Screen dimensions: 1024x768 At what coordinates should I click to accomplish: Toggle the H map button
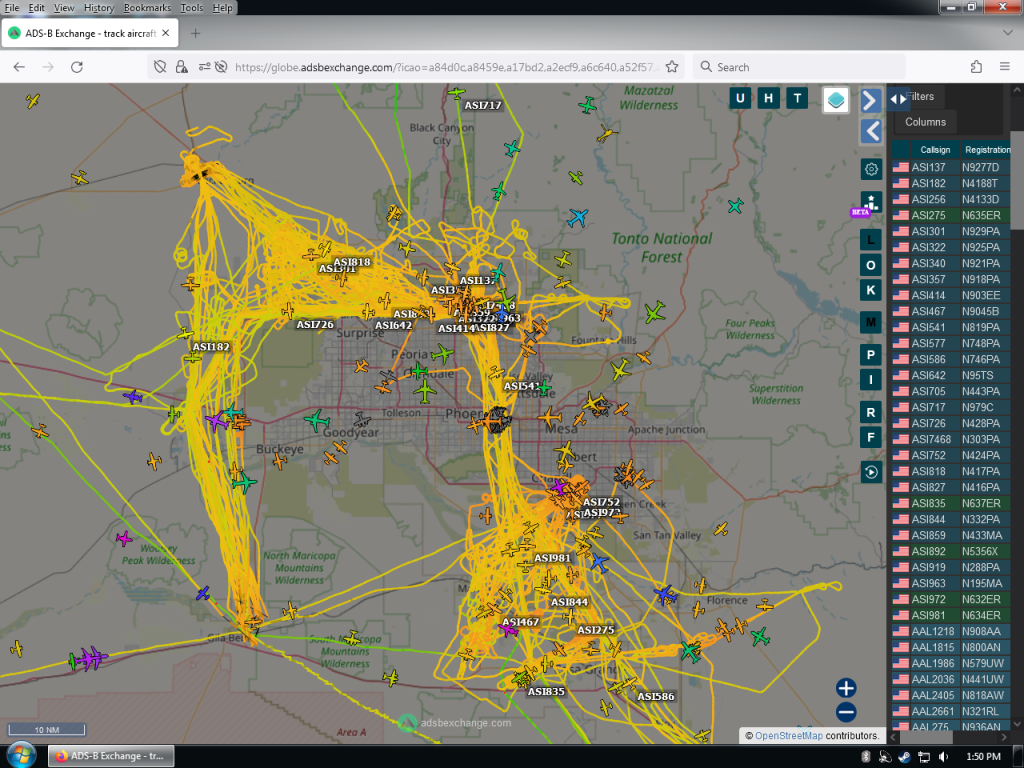coord(769,99)
